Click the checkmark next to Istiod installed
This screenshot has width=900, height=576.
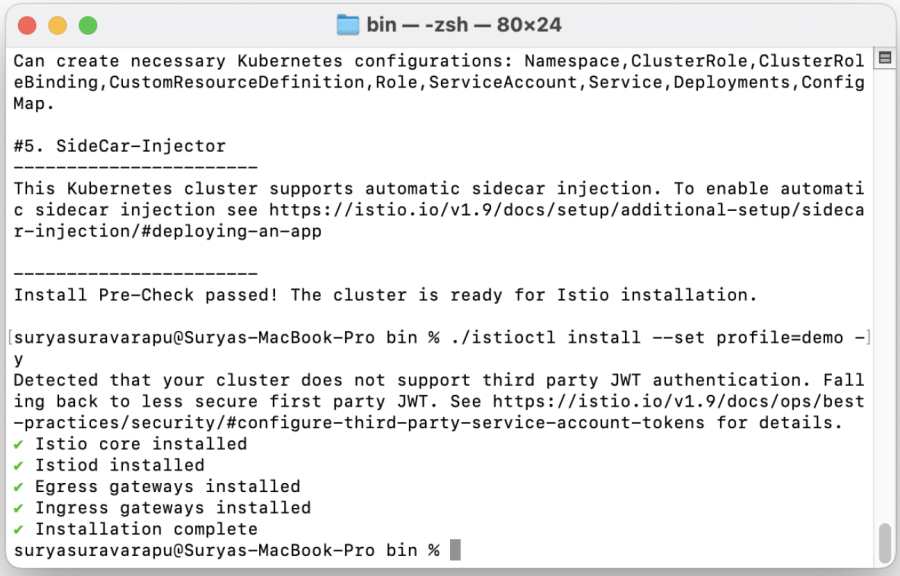pos(18,465)
